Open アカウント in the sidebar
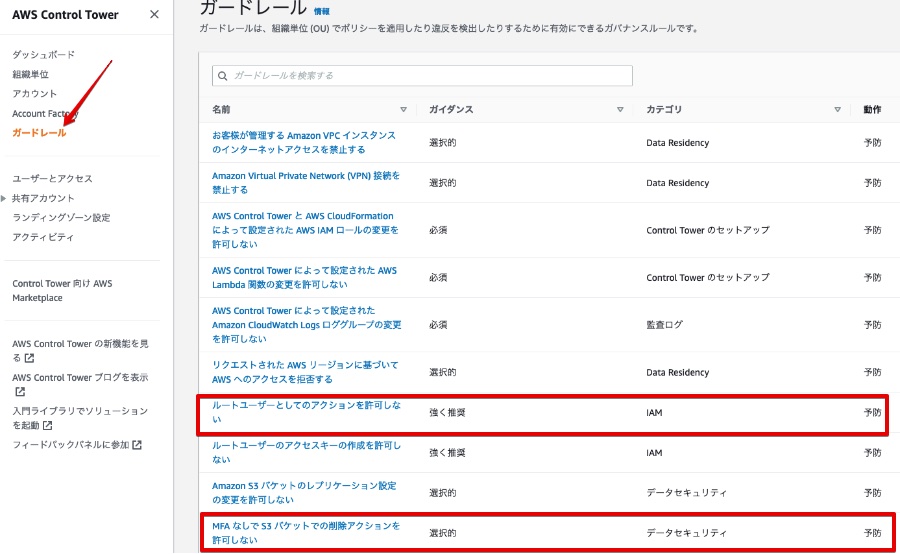 tap(34, 94)
